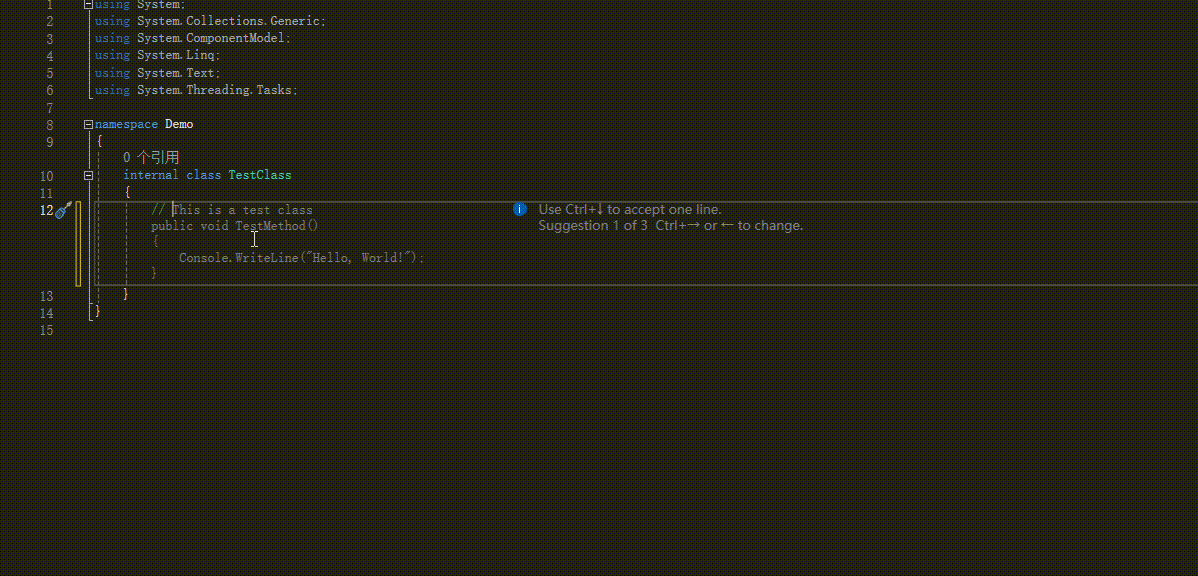The width and height of the screenshot is (1198, 576).
Task: Click the "using System.Linq;" line
Action: pyautogui.click(x=157, y=56)
